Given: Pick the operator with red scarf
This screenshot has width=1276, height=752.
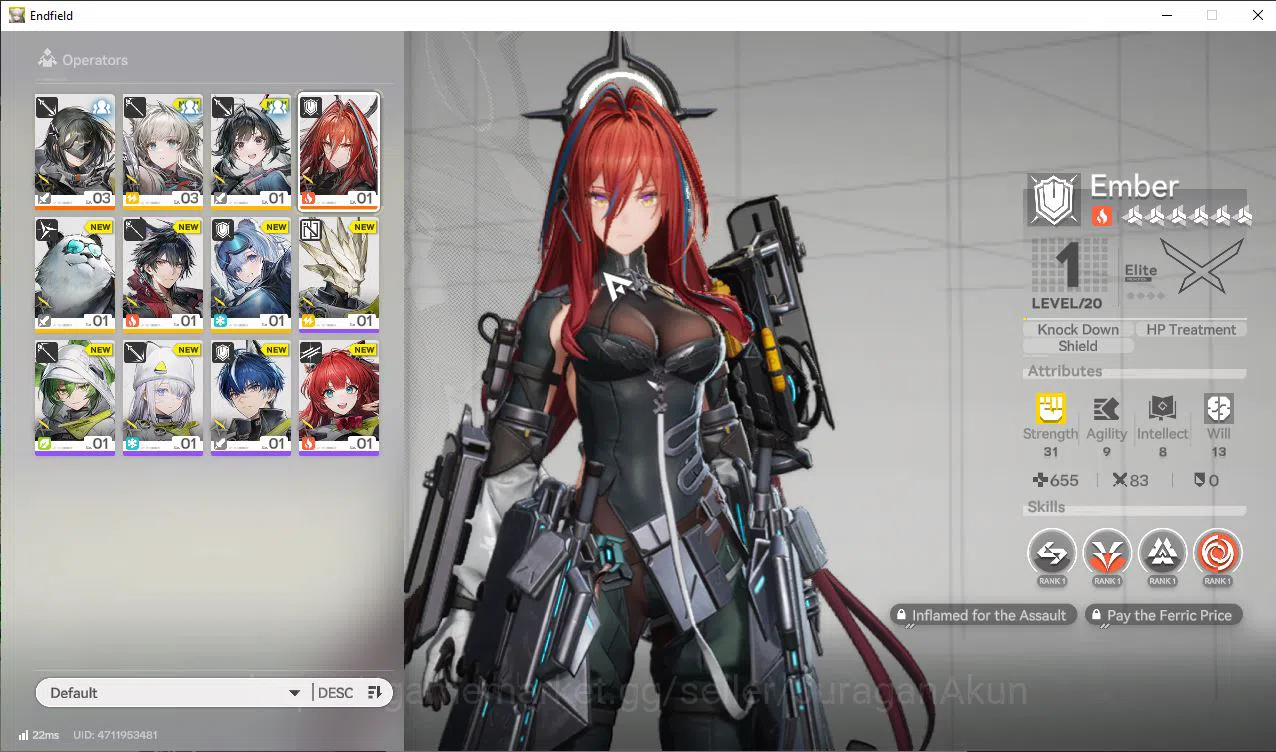Looking at the screenshot, I should pos(163,275).
